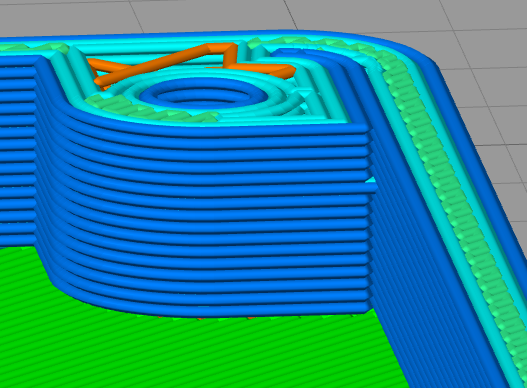Select the flat blue wall stack at left edge
The height and width of the screenshot is (388, 527).
pyautogui.click(x=17, y=151)
